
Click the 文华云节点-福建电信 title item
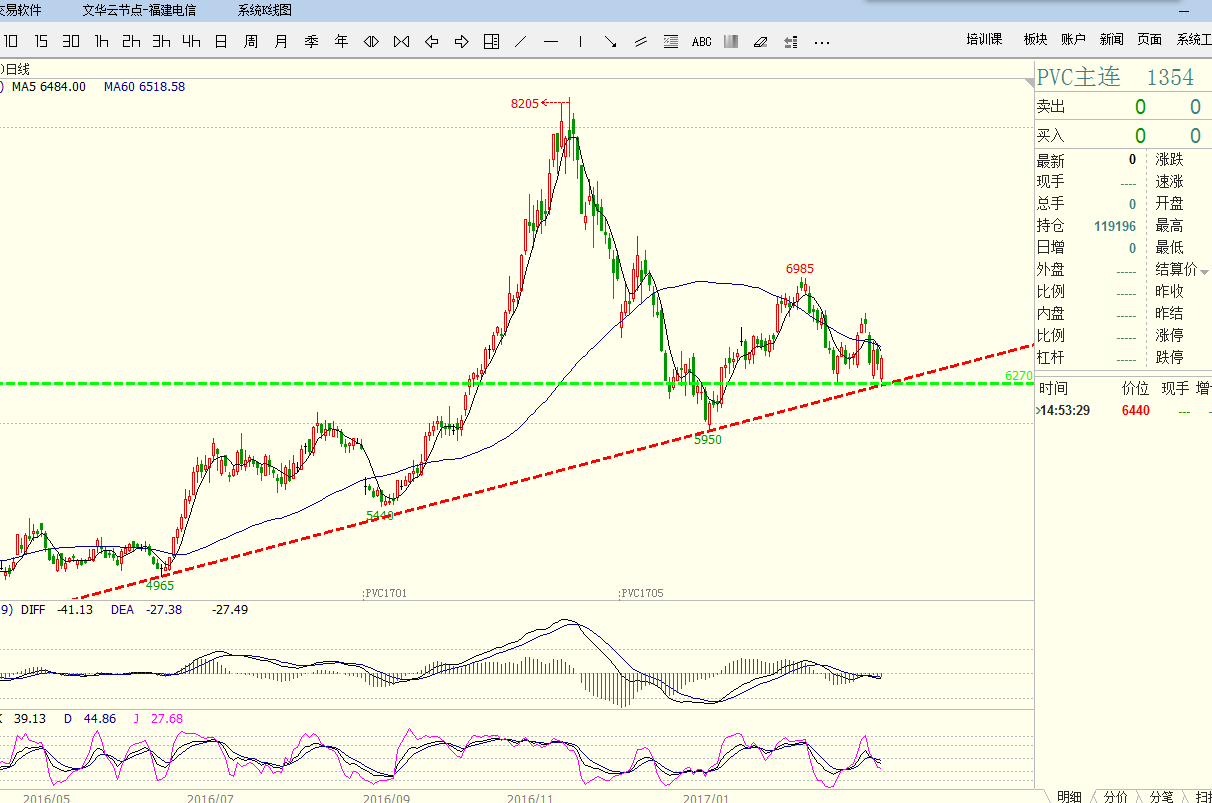click(x=139, y=11)
